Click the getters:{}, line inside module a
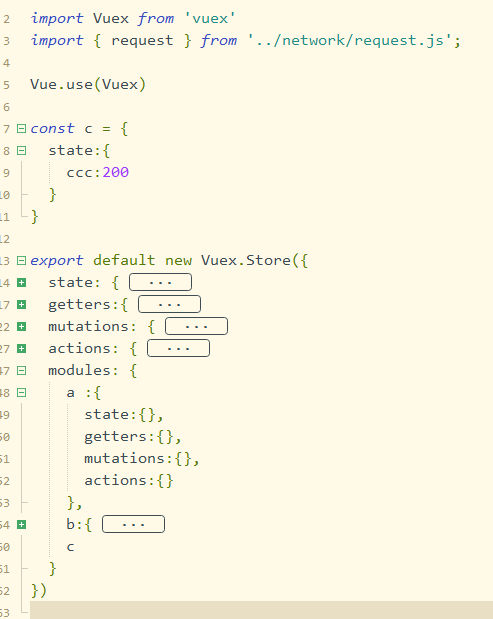The image size is (493, 619). 133,437
